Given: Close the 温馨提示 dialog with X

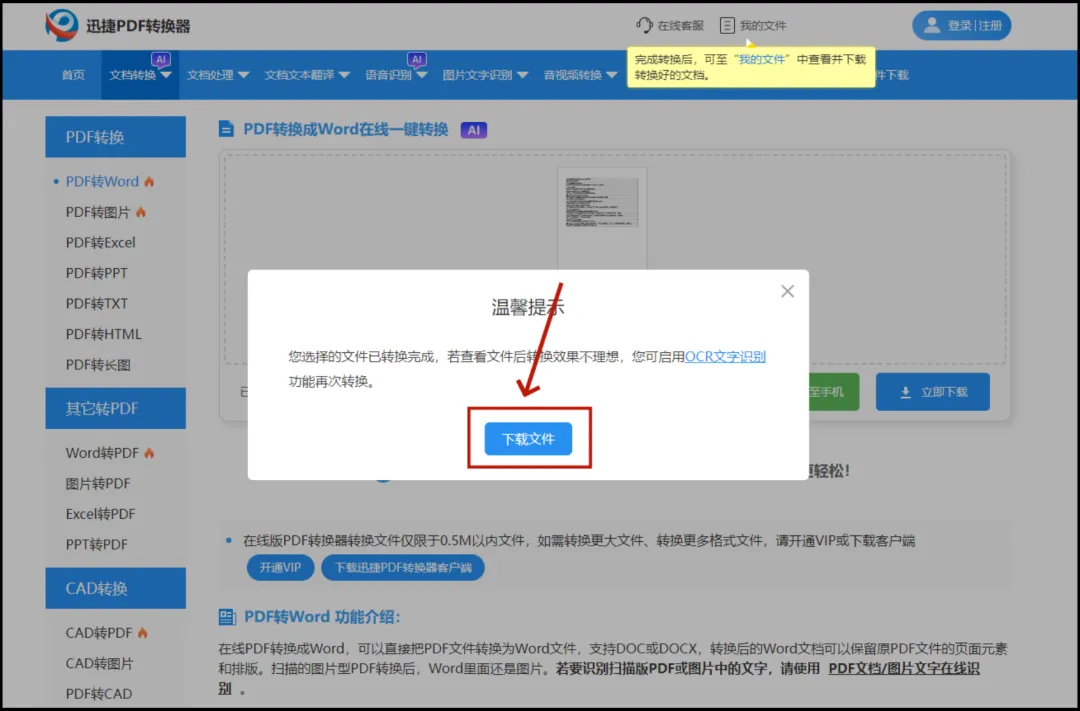Looking at the screenshot, I should [x=787, y=291].
